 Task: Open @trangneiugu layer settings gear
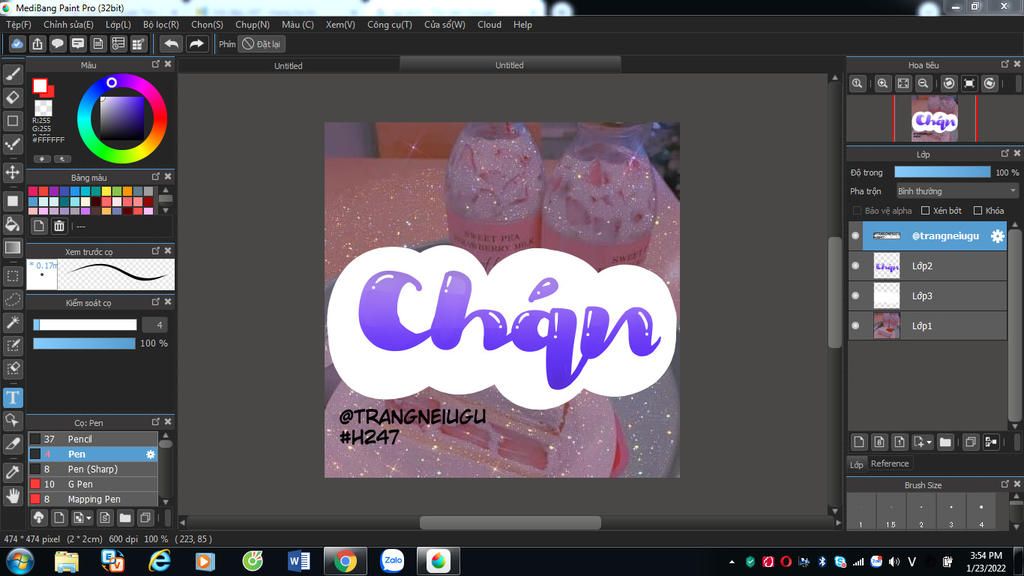tap(997, 236)
